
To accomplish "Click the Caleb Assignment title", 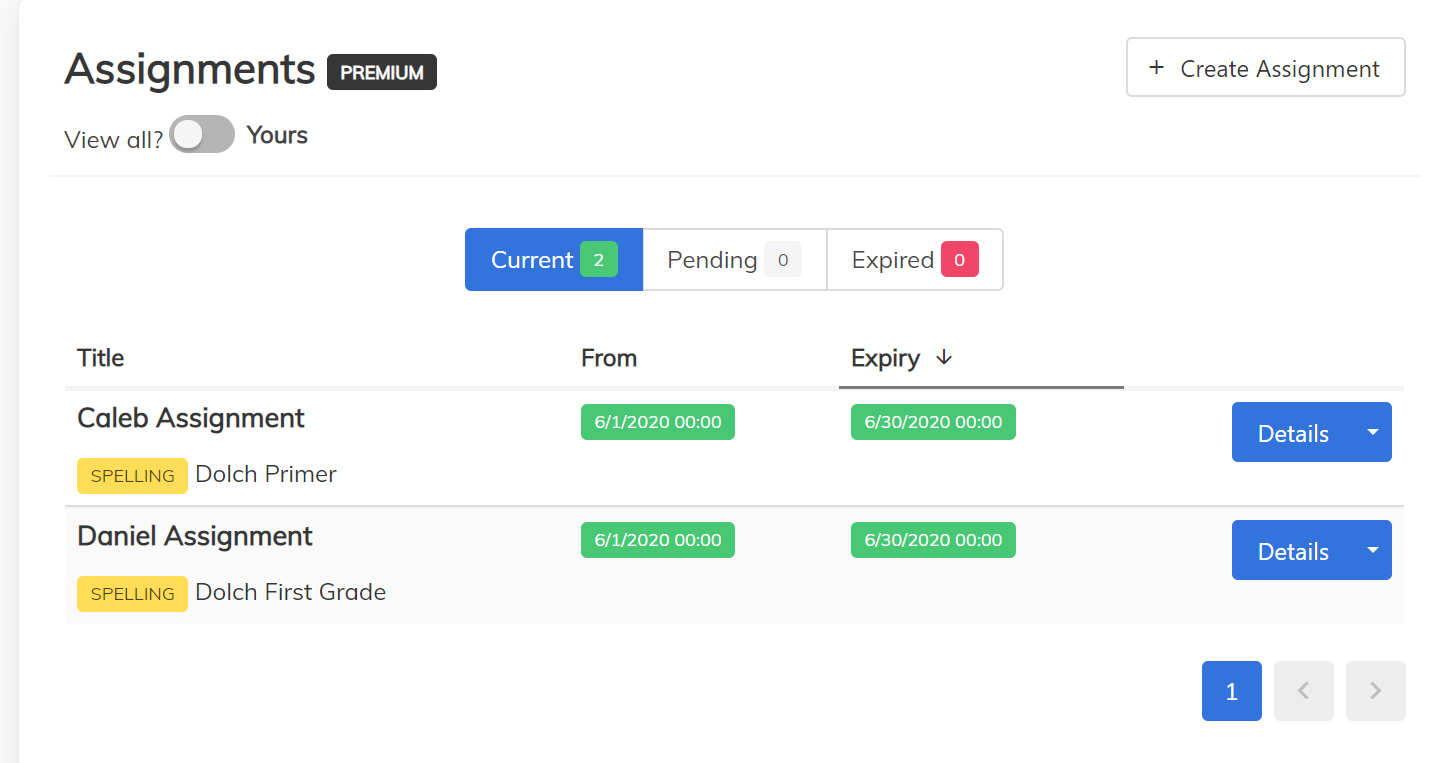I will [x=191, y=418].
